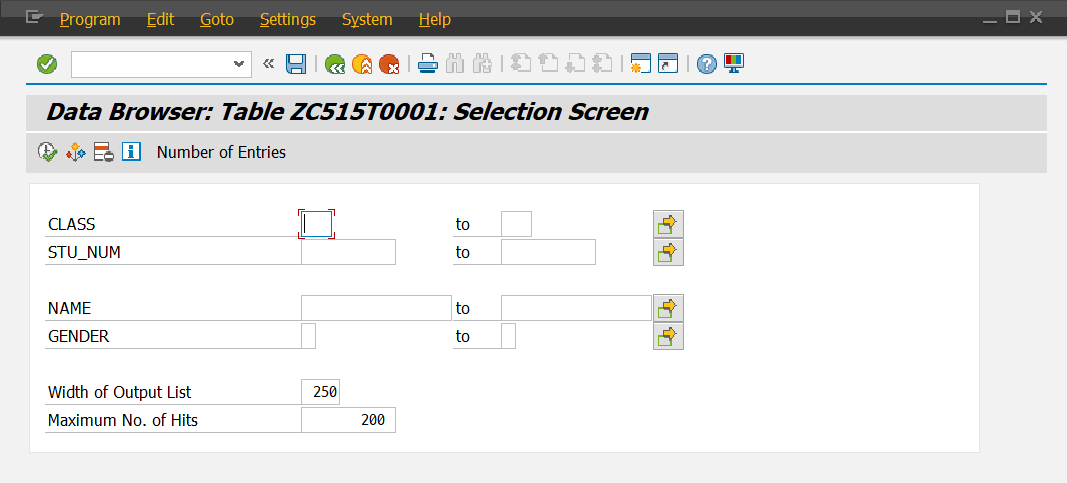Collapse command field with double-chevron icon

coord(268,64)
